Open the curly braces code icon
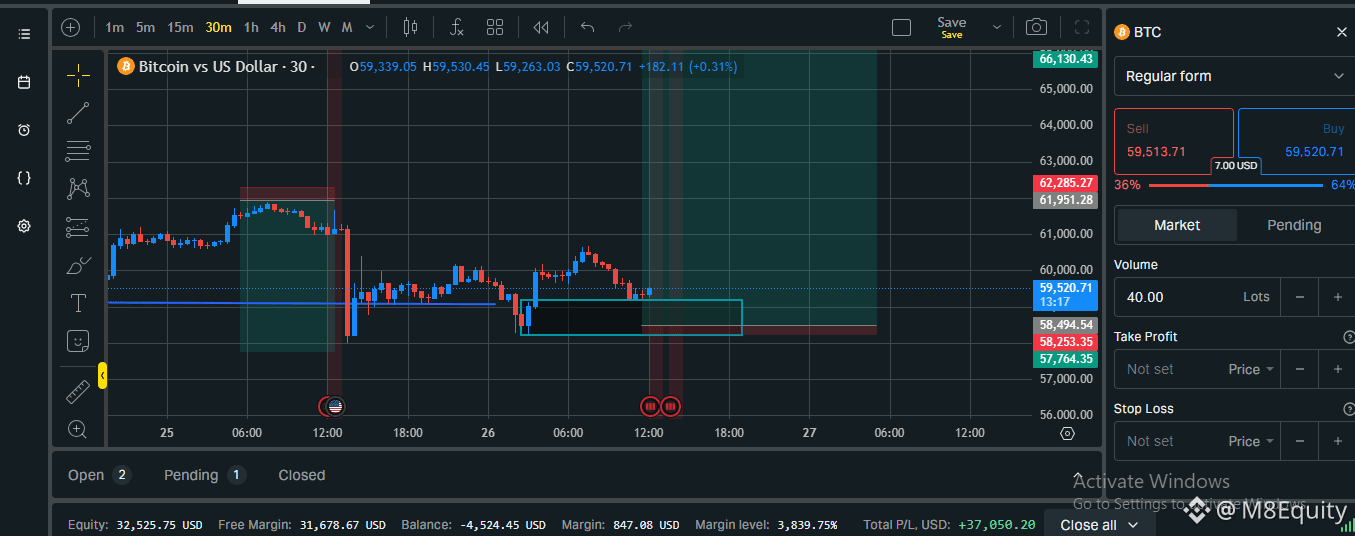The height and width of the screenshot is (536, 1355). point(24,178)
